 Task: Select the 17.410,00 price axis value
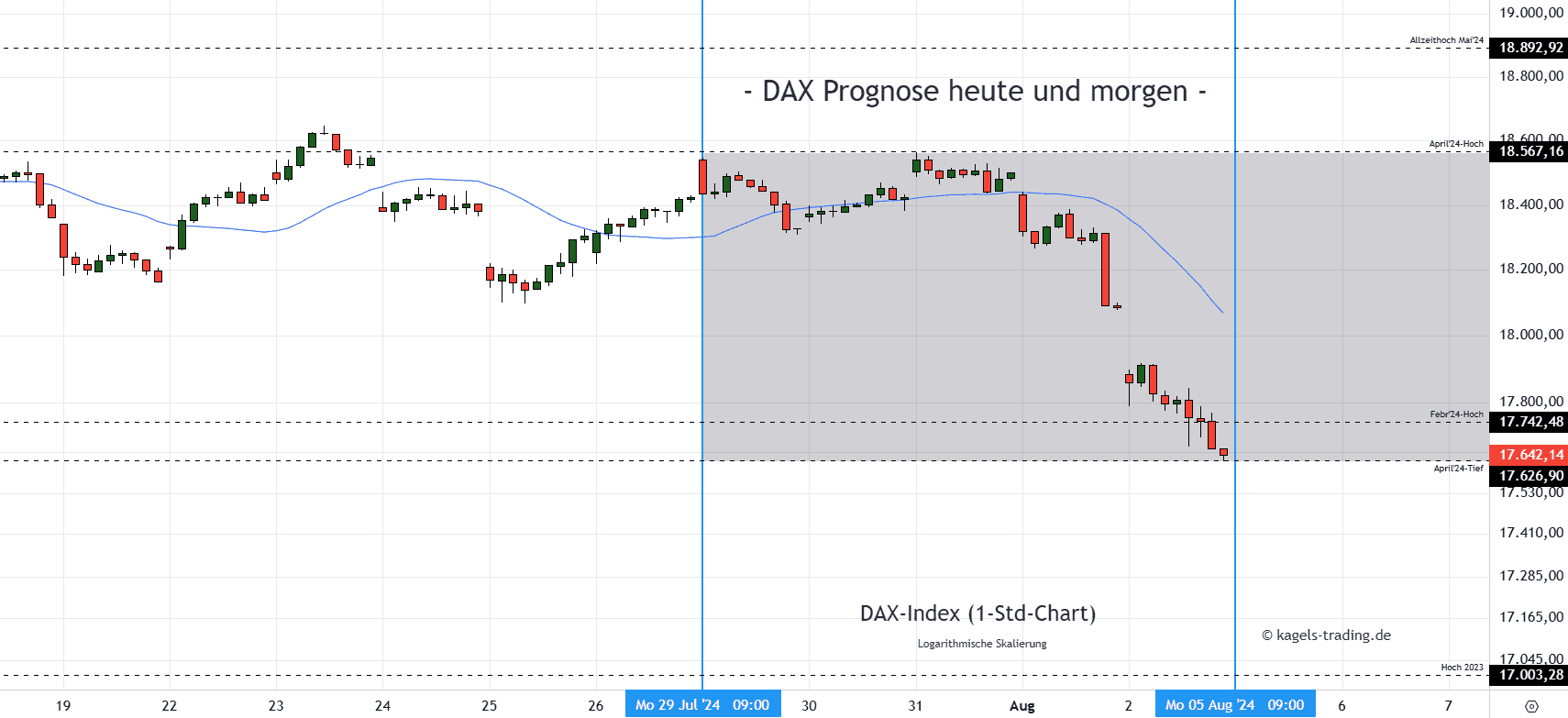1531,533
